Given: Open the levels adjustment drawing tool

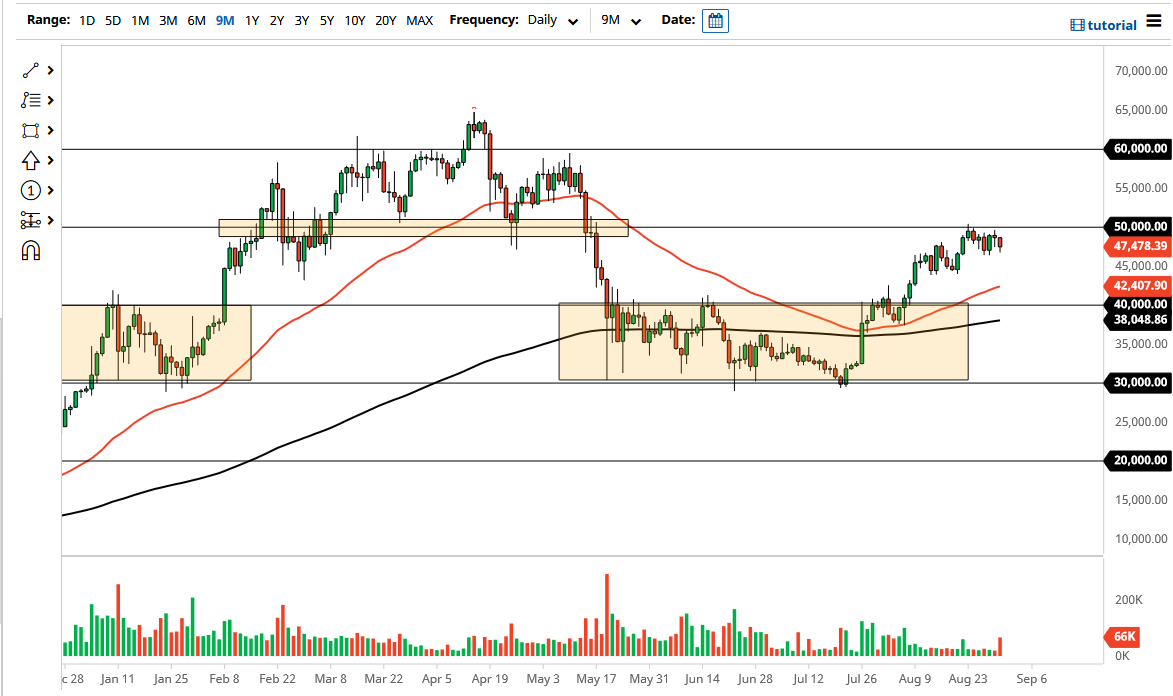Looking at the screenshot, I should (x=29, y=220).
